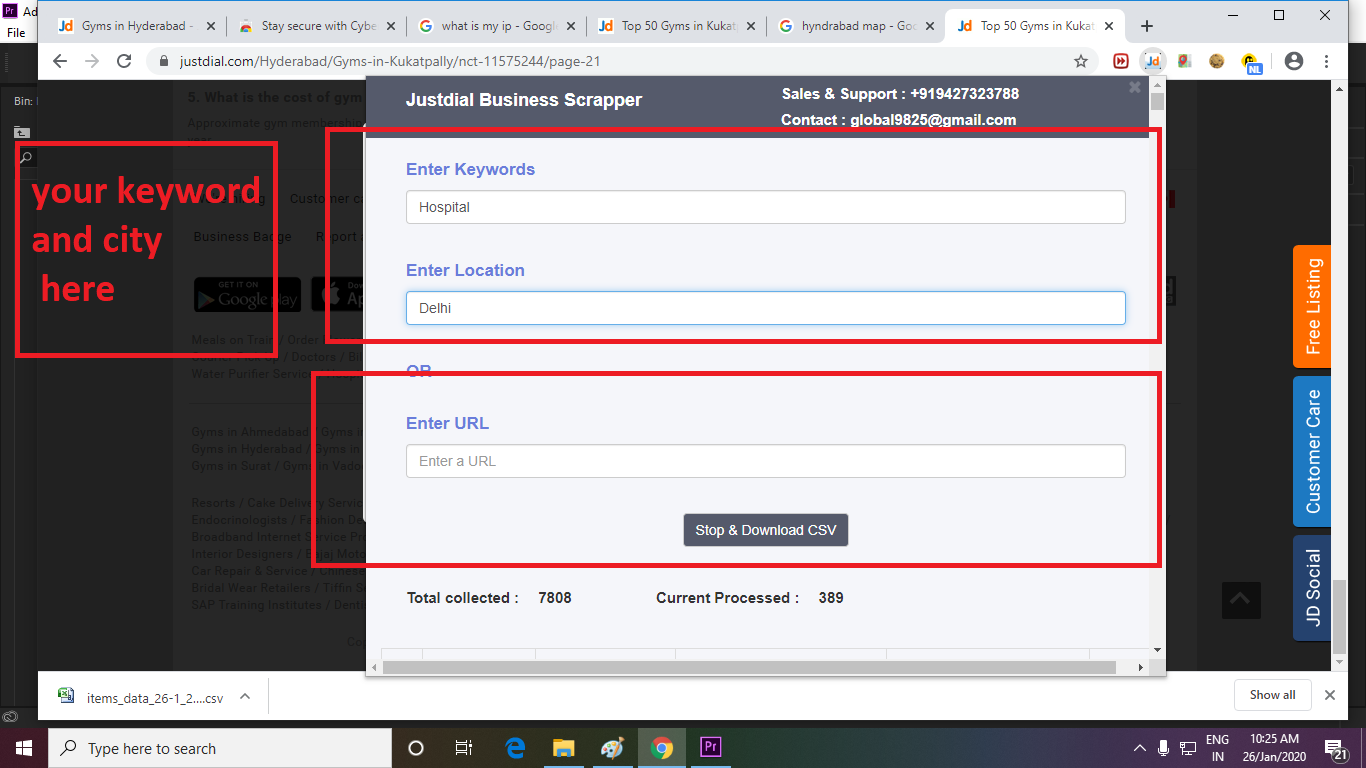The image size is (1366, 768).
Task: Click Show all downloads button
Action: click(1272, 695)
